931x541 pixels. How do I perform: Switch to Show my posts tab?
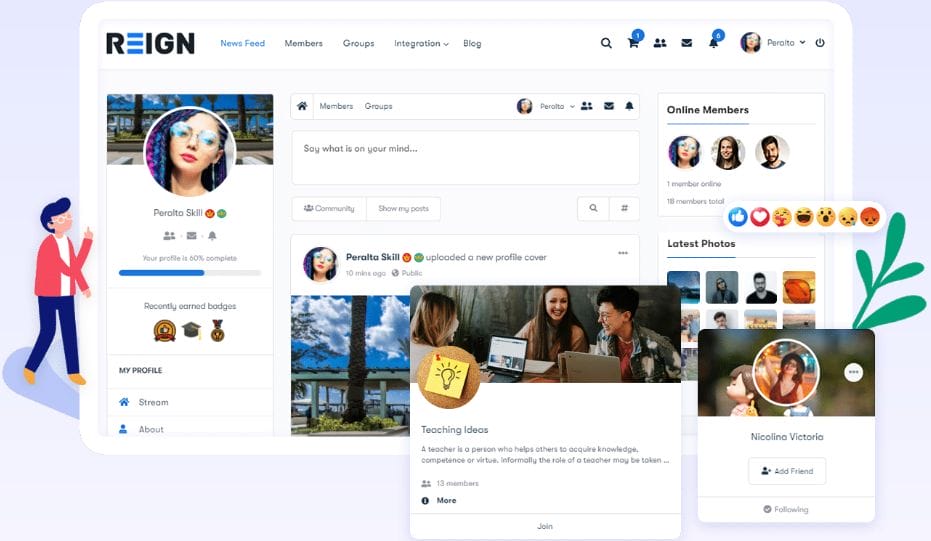(404, 208)
